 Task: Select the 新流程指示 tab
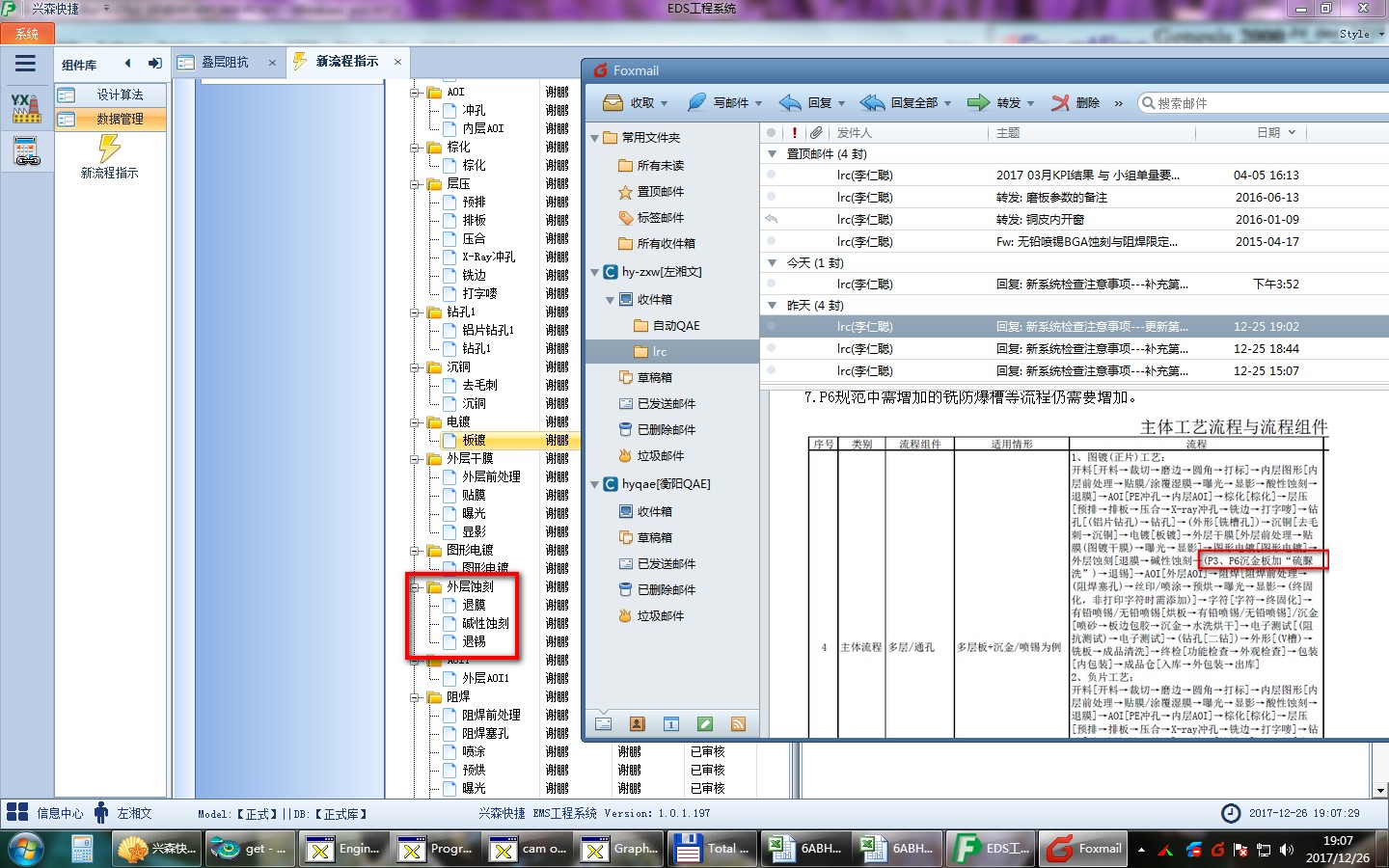pos(346,62)
